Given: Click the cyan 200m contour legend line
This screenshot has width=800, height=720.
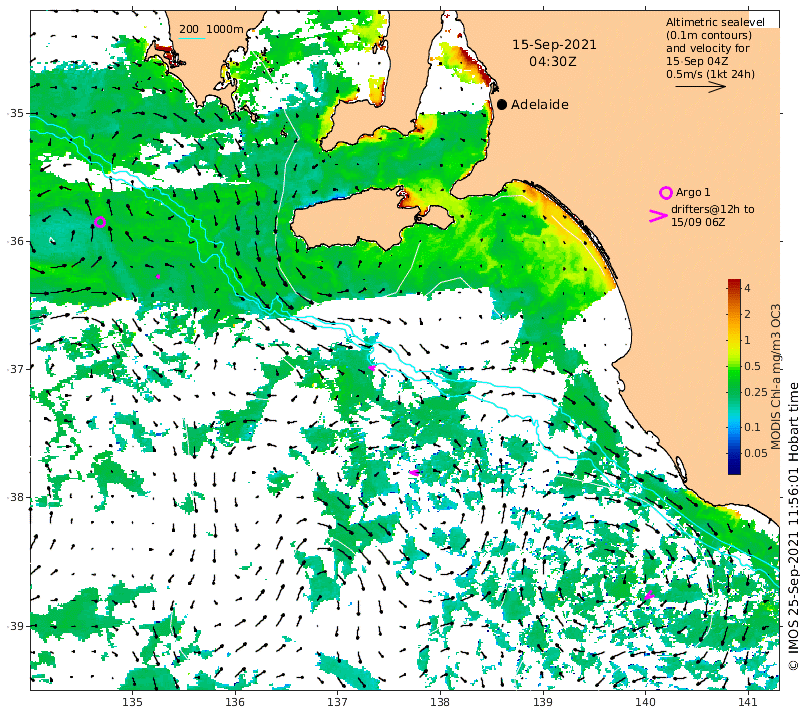Looking at the screenshot, I should pos(192,38).
